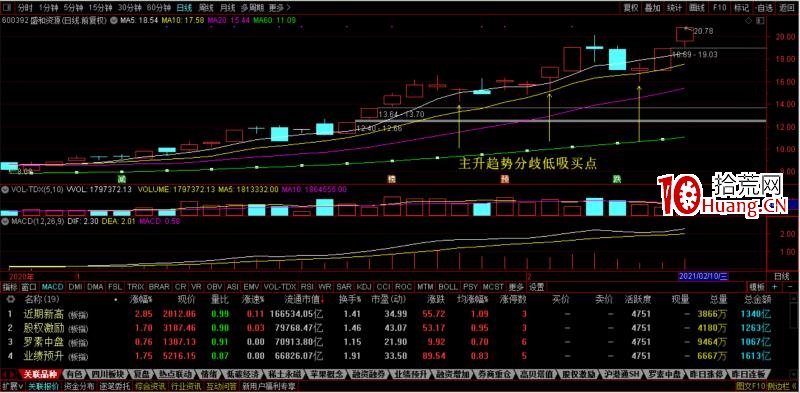Click the tab scroll arrows before 关联品种

9,374
